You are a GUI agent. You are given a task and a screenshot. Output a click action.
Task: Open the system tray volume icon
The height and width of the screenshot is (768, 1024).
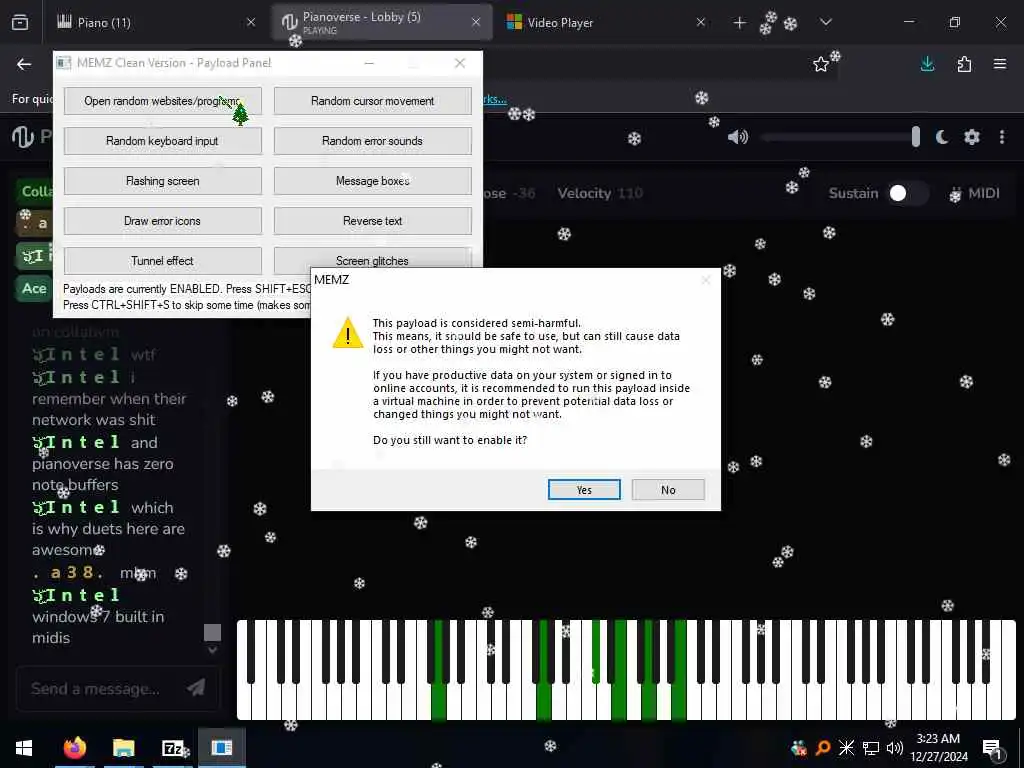[894, 748]
